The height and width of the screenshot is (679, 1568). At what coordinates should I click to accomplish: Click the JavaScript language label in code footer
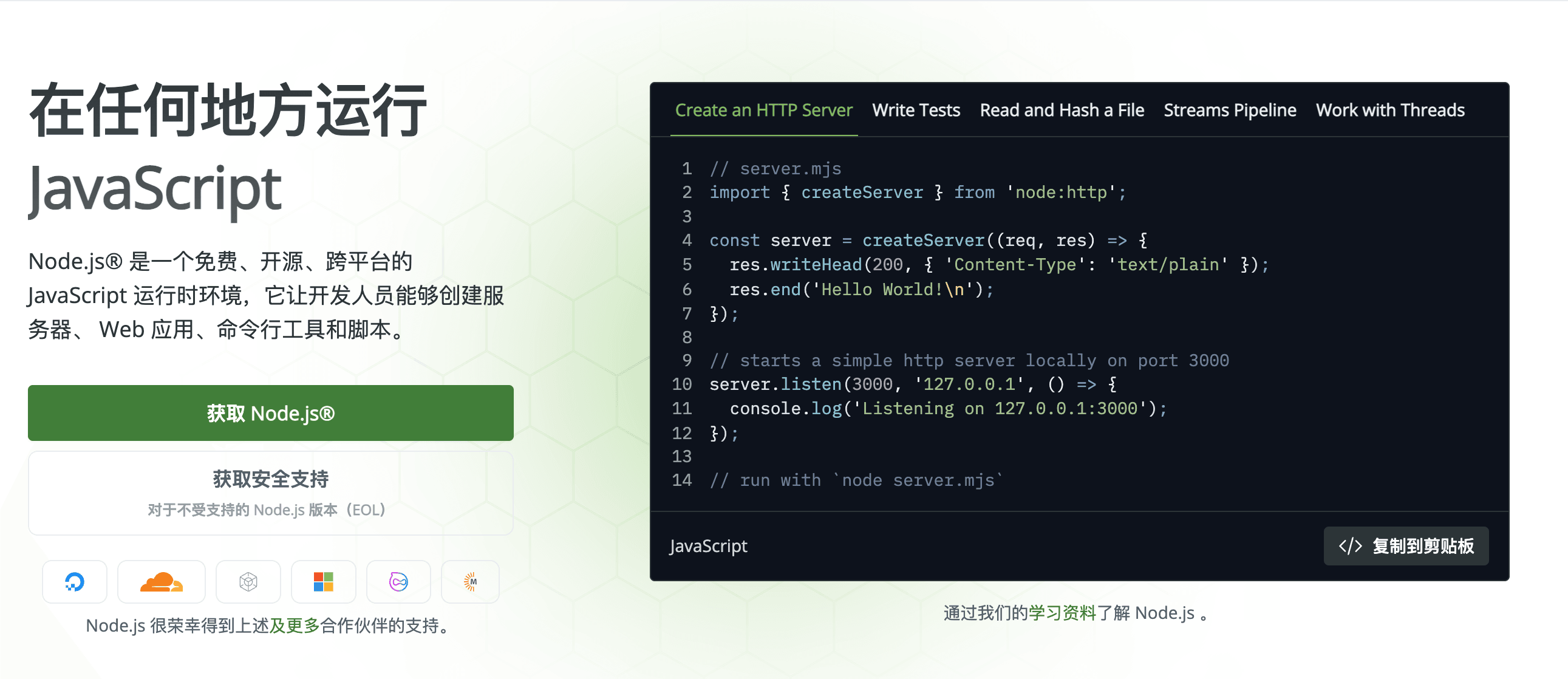(x=709, y=546)
